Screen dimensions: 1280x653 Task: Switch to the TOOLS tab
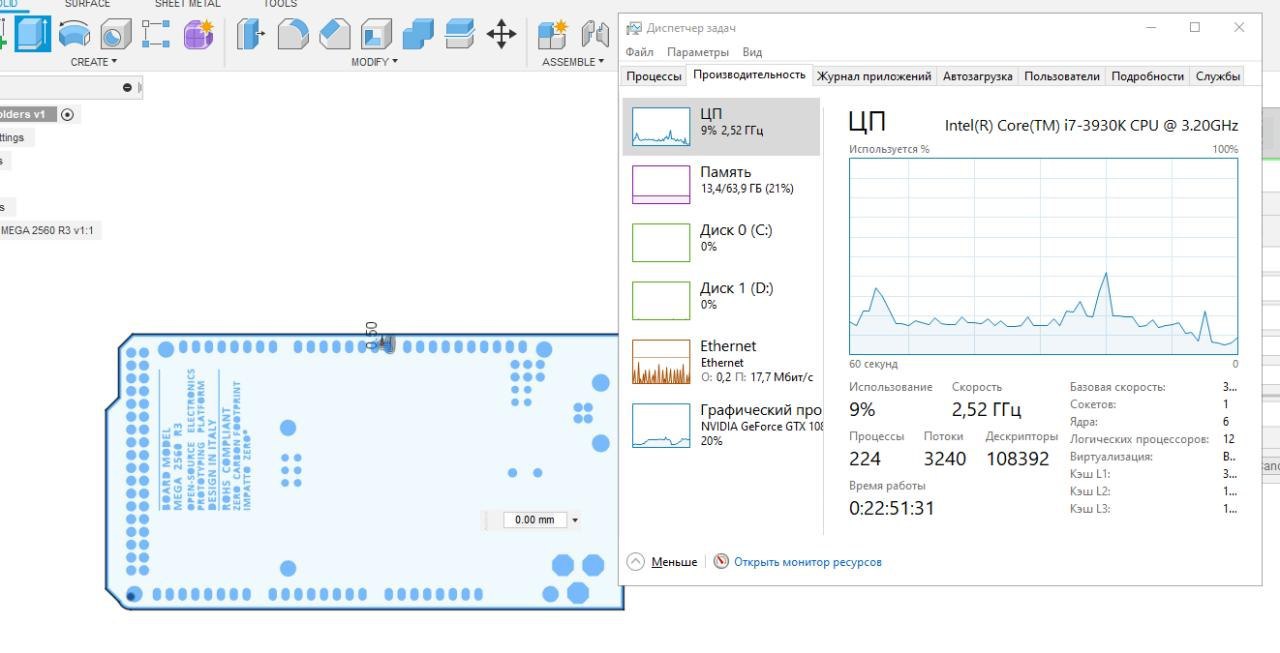[280, 4]
